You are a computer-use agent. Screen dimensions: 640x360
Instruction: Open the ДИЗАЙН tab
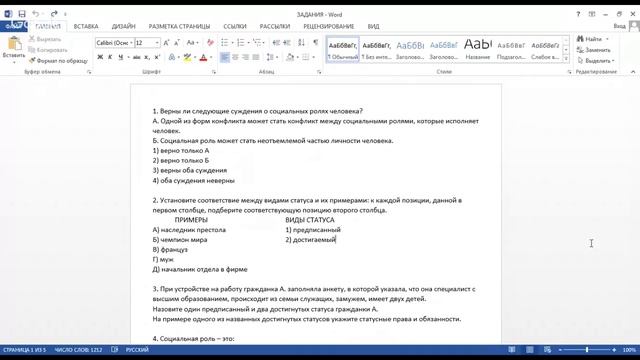tap(124, 26)
